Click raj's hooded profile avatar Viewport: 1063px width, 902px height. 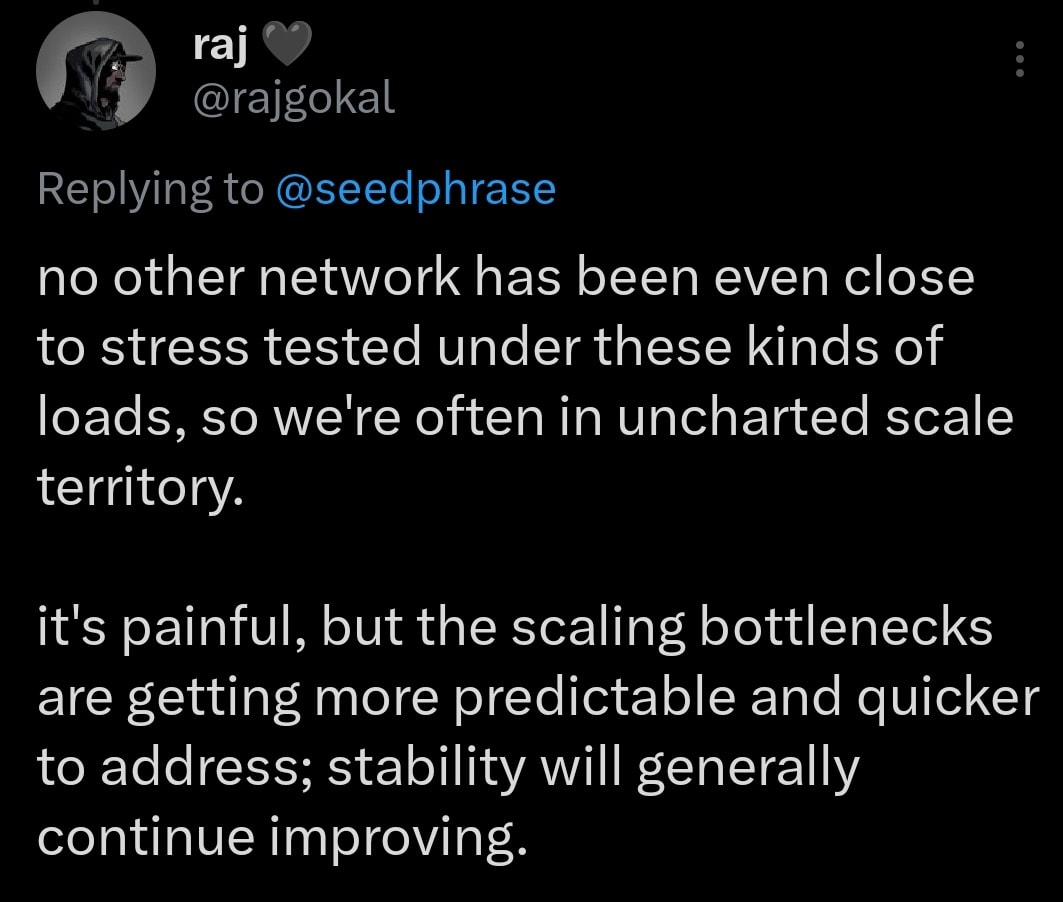[x=96, y=70]
